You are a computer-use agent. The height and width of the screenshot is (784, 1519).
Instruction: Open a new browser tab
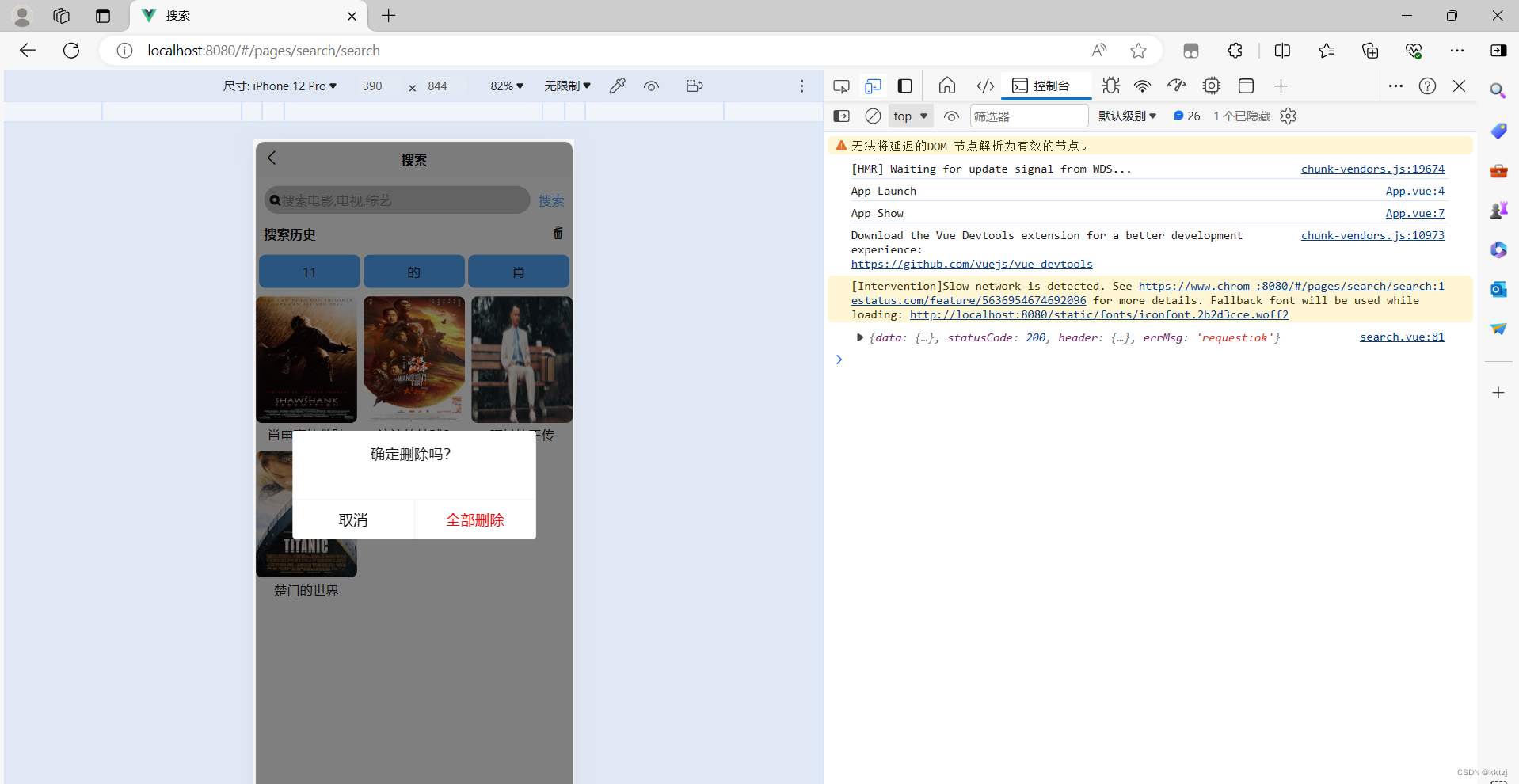(x=388, y=16)
